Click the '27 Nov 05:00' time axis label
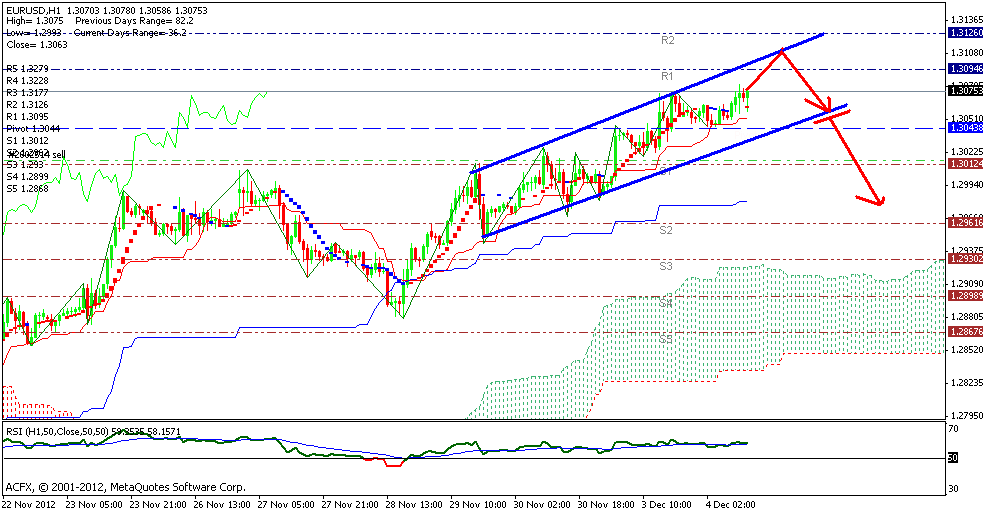 click(x=286, y=504)
